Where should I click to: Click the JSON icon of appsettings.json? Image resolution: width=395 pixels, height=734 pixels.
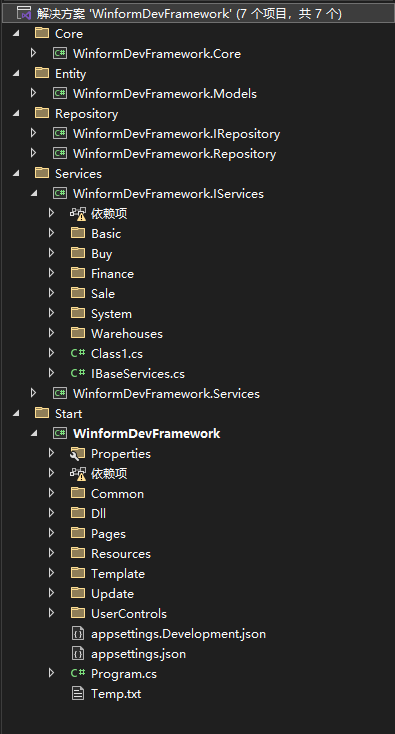(x=78, y=653)
